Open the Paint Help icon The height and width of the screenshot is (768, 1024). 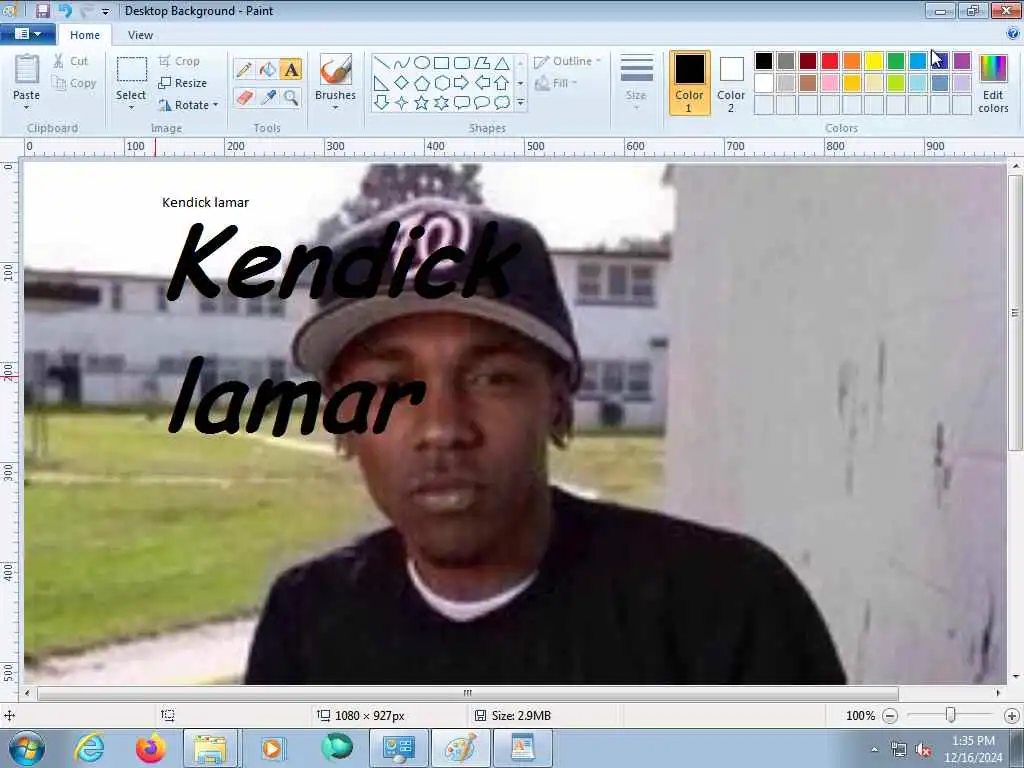1013,34
